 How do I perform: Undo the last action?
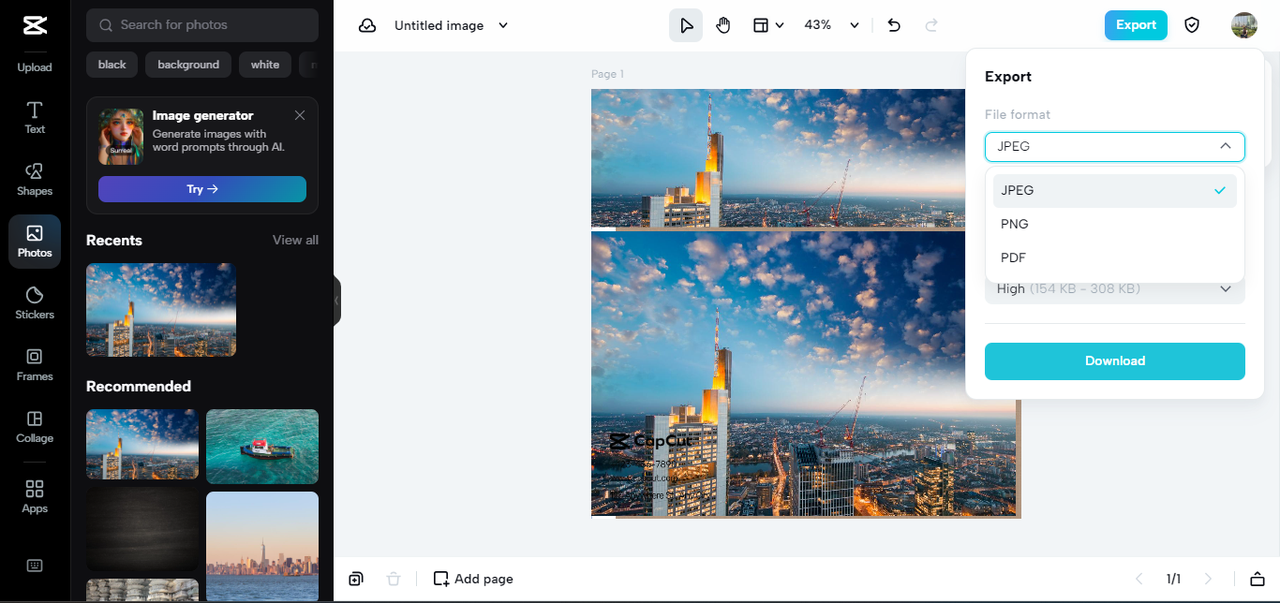894,25
